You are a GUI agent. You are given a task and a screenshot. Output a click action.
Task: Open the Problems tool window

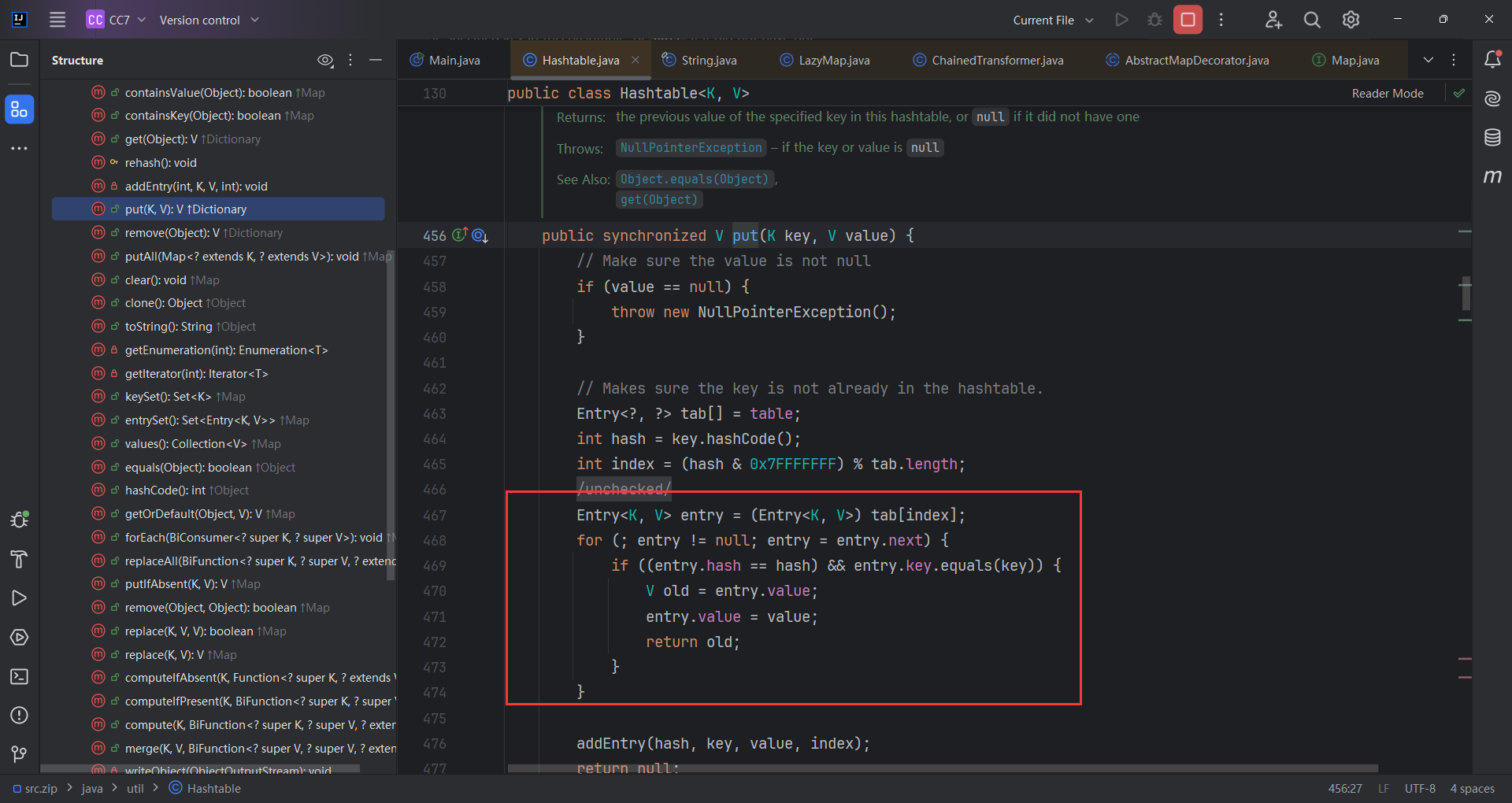coord(19,715)
